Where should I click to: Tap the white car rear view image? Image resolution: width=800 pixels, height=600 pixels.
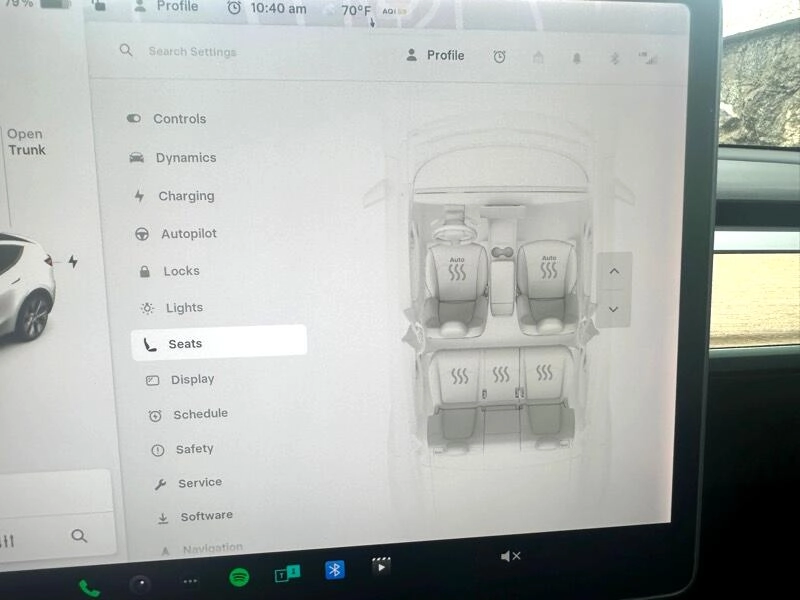[x=26, y=288]
